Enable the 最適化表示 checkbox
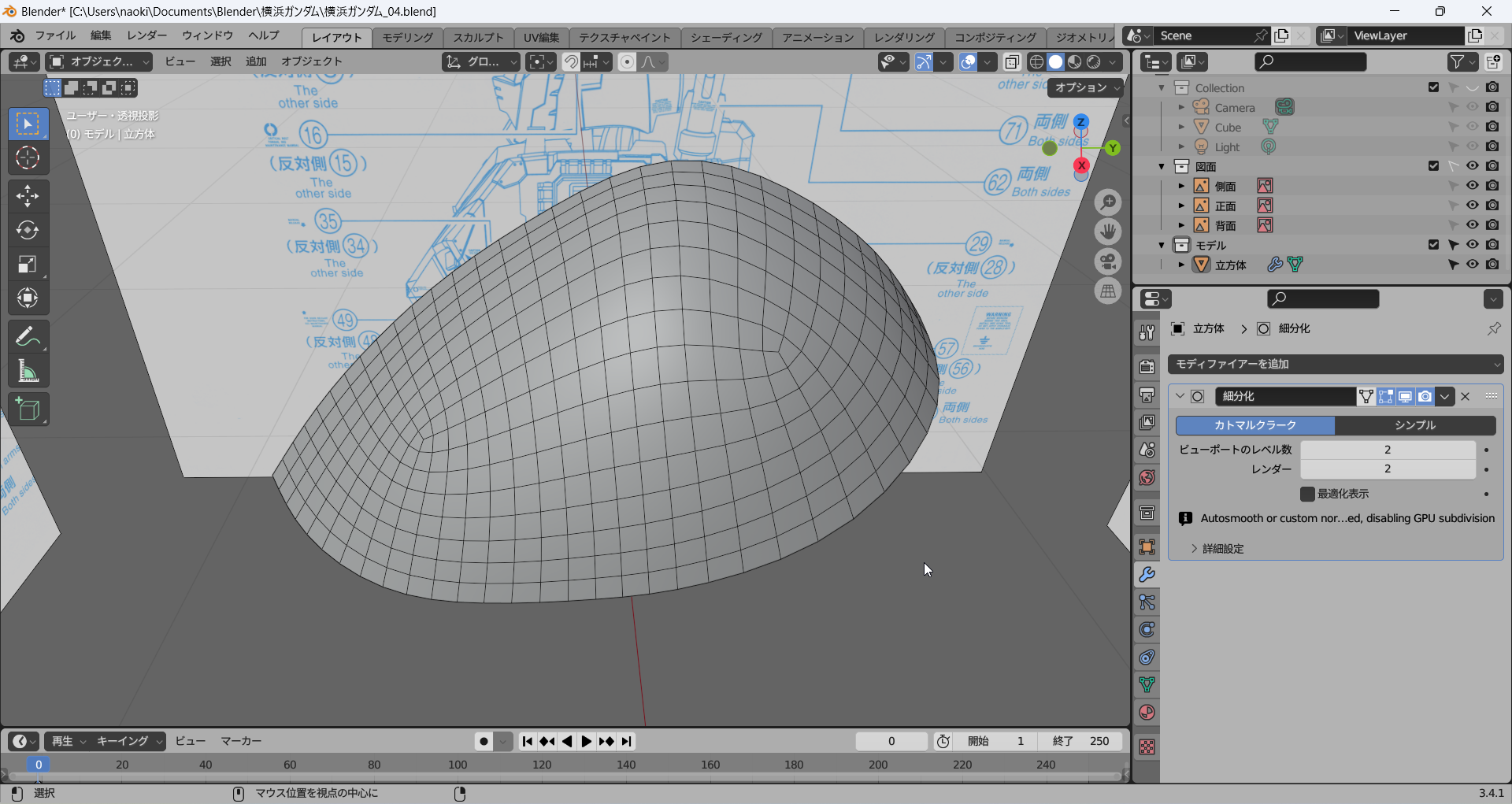This screenshot has height=804, width=1512. 1307,494
